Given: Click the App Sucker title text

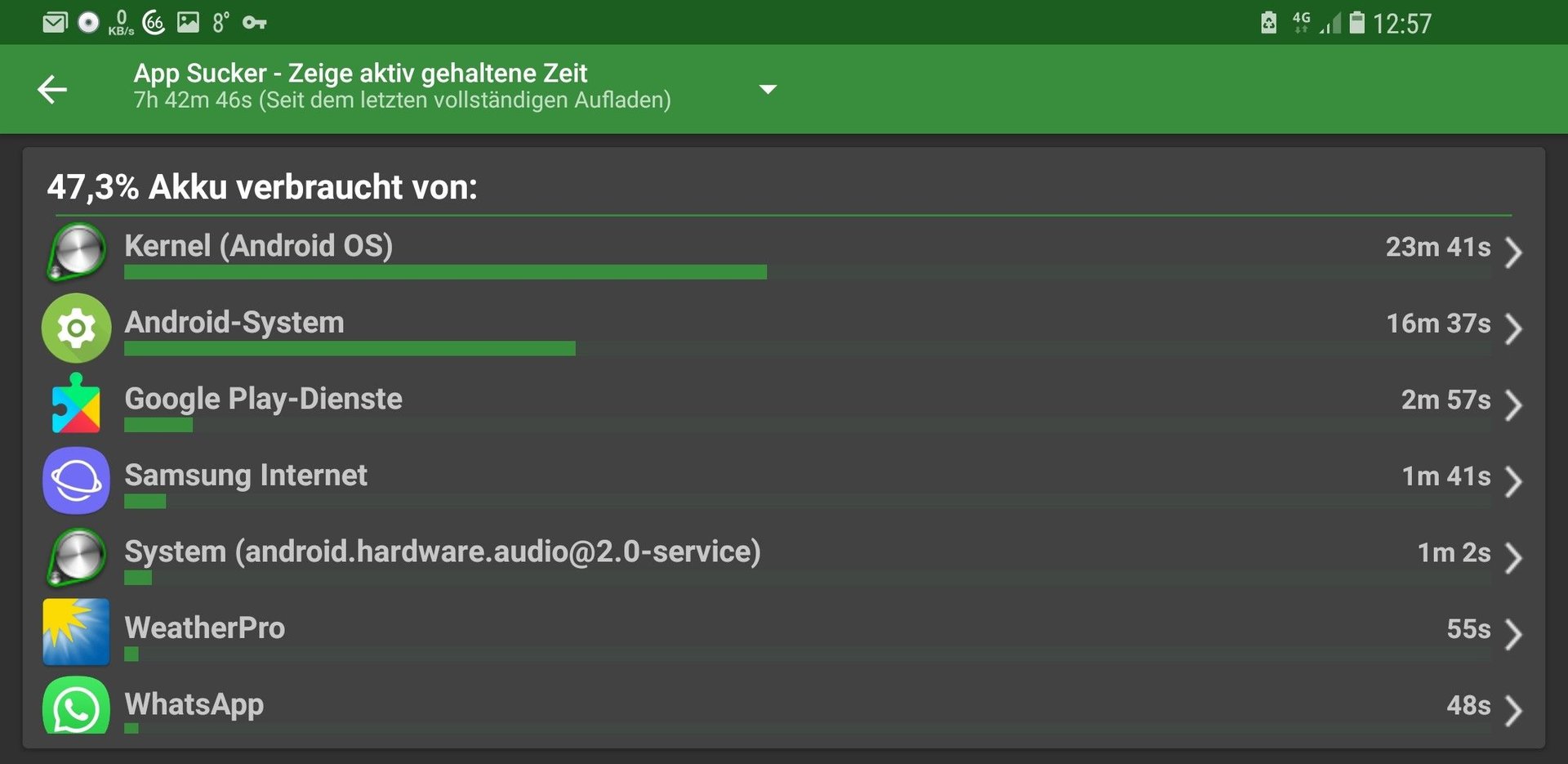Looking at the screenshot, I should click(360, 73).
